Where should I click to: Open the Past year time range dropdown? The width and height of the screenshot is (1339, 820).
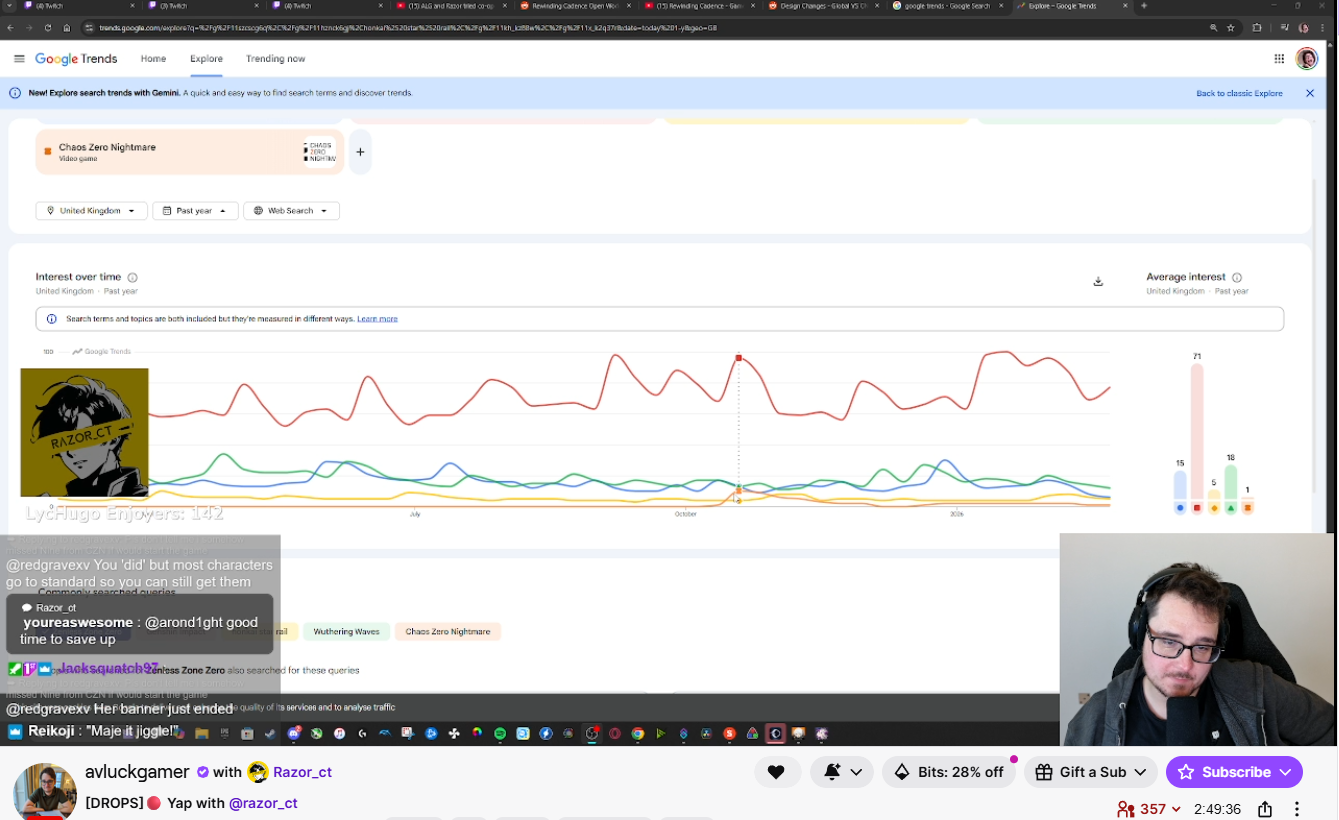coord(195,211)
